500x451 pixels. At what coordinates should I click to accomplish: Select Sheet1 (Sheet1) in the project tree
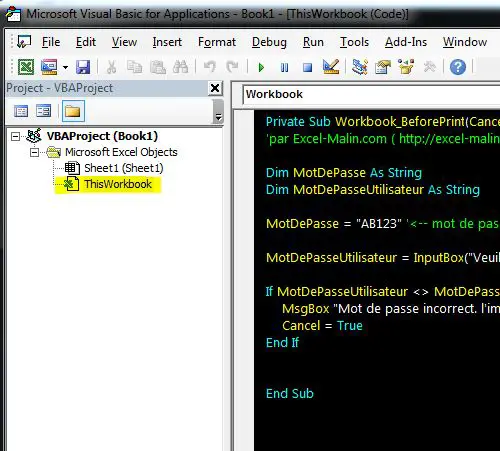pos(124,168)
